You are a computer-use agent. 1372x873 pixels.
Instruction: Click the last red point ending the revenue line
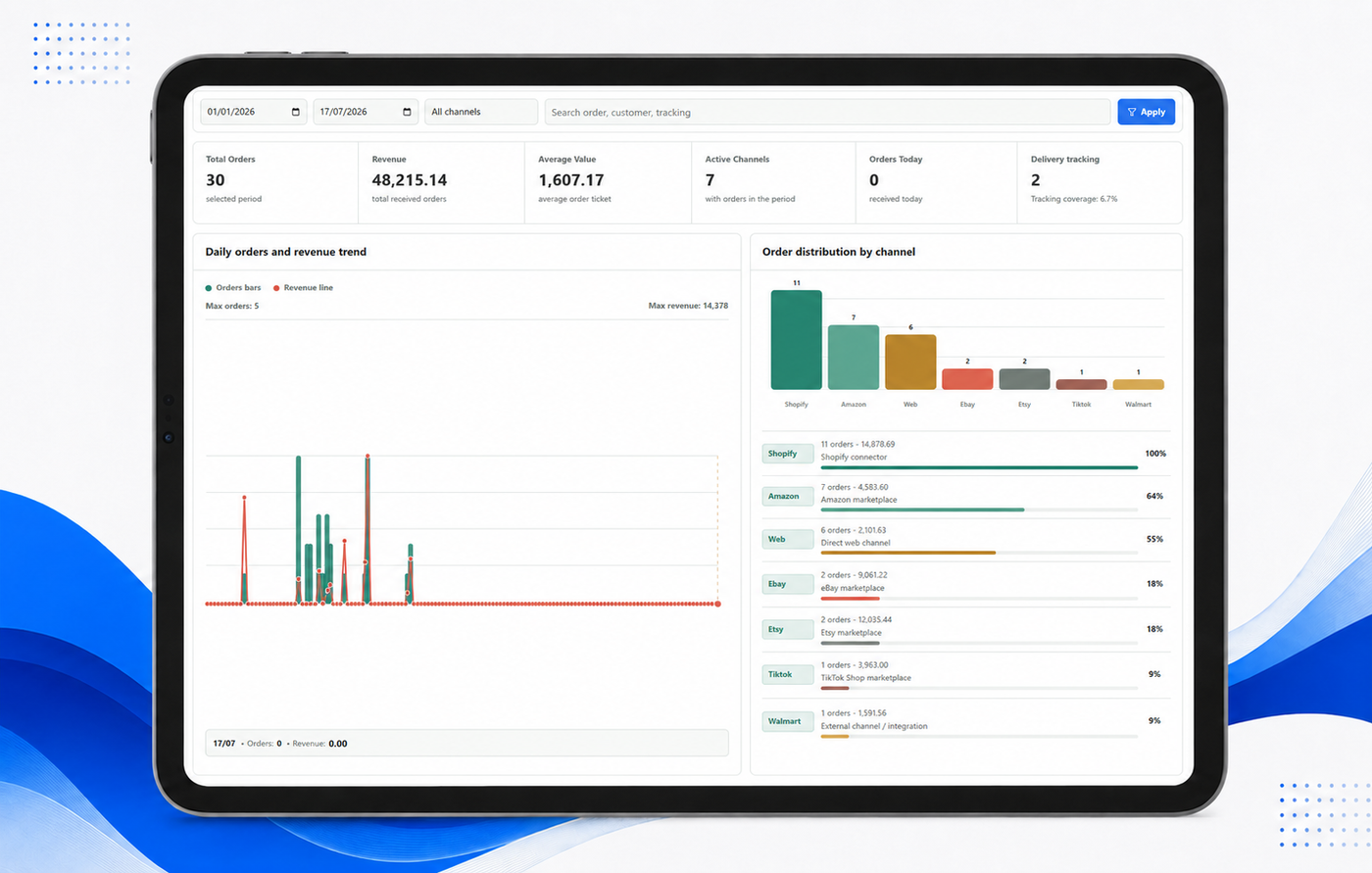click(718, 604)
